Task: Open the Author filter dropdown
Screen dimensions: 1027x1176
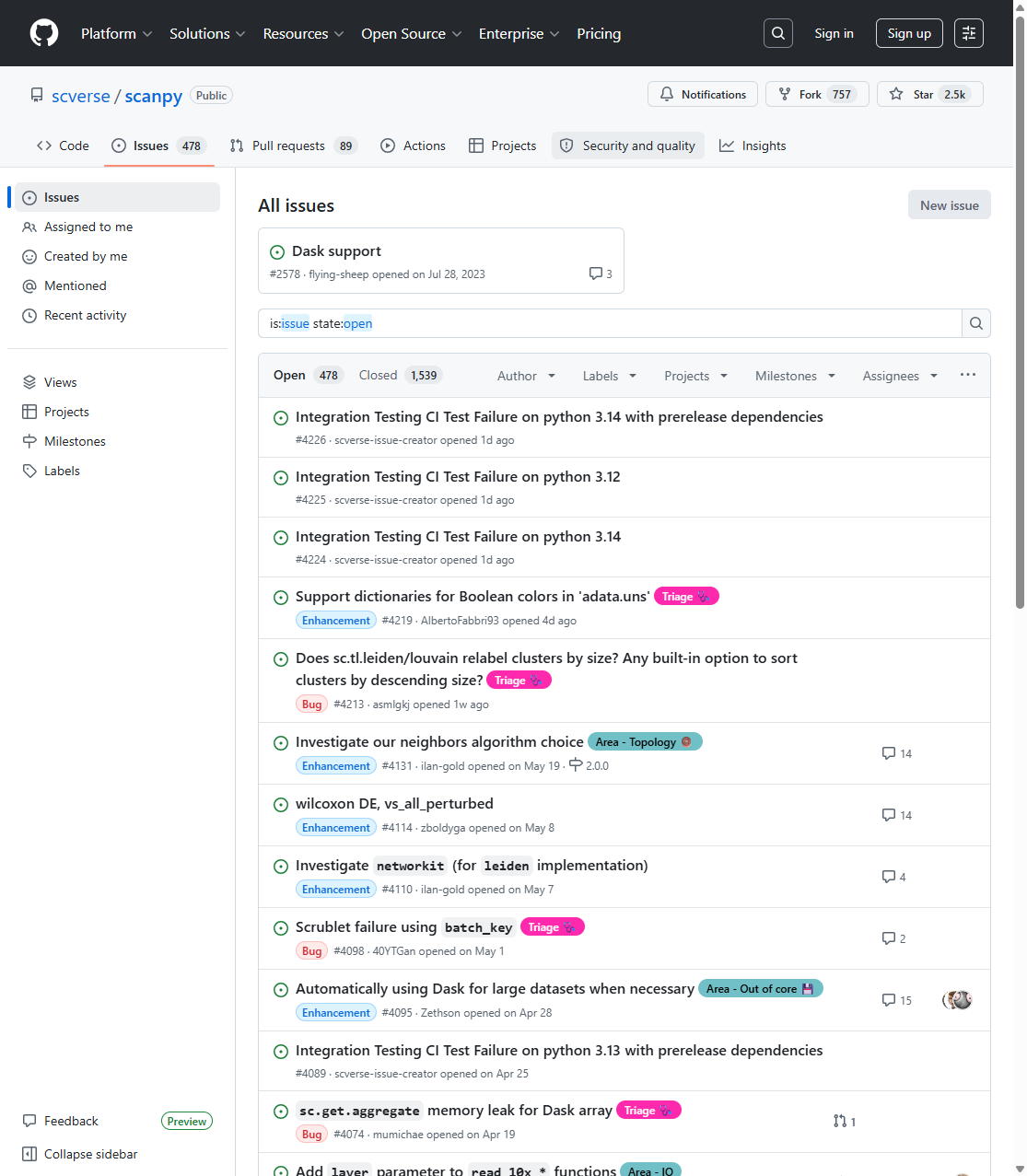Action: 526,376
